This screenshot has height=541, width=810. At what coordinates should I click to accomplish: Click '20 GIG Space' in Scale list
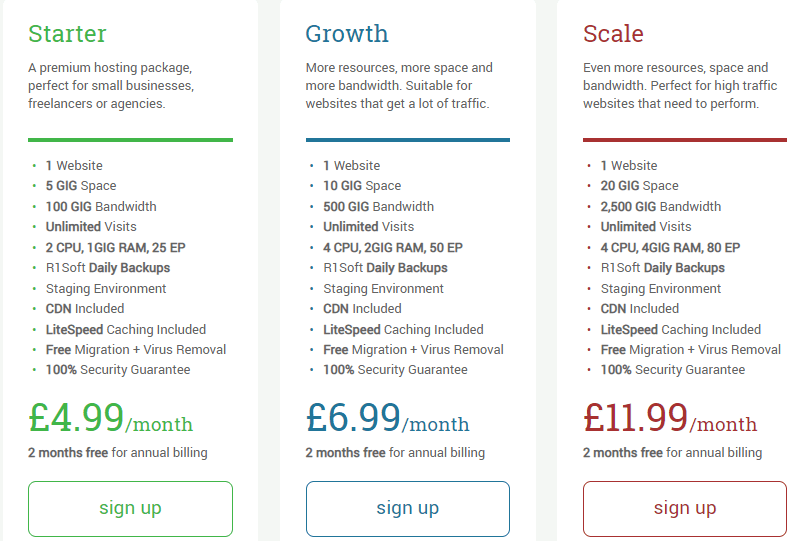[640, 186]
